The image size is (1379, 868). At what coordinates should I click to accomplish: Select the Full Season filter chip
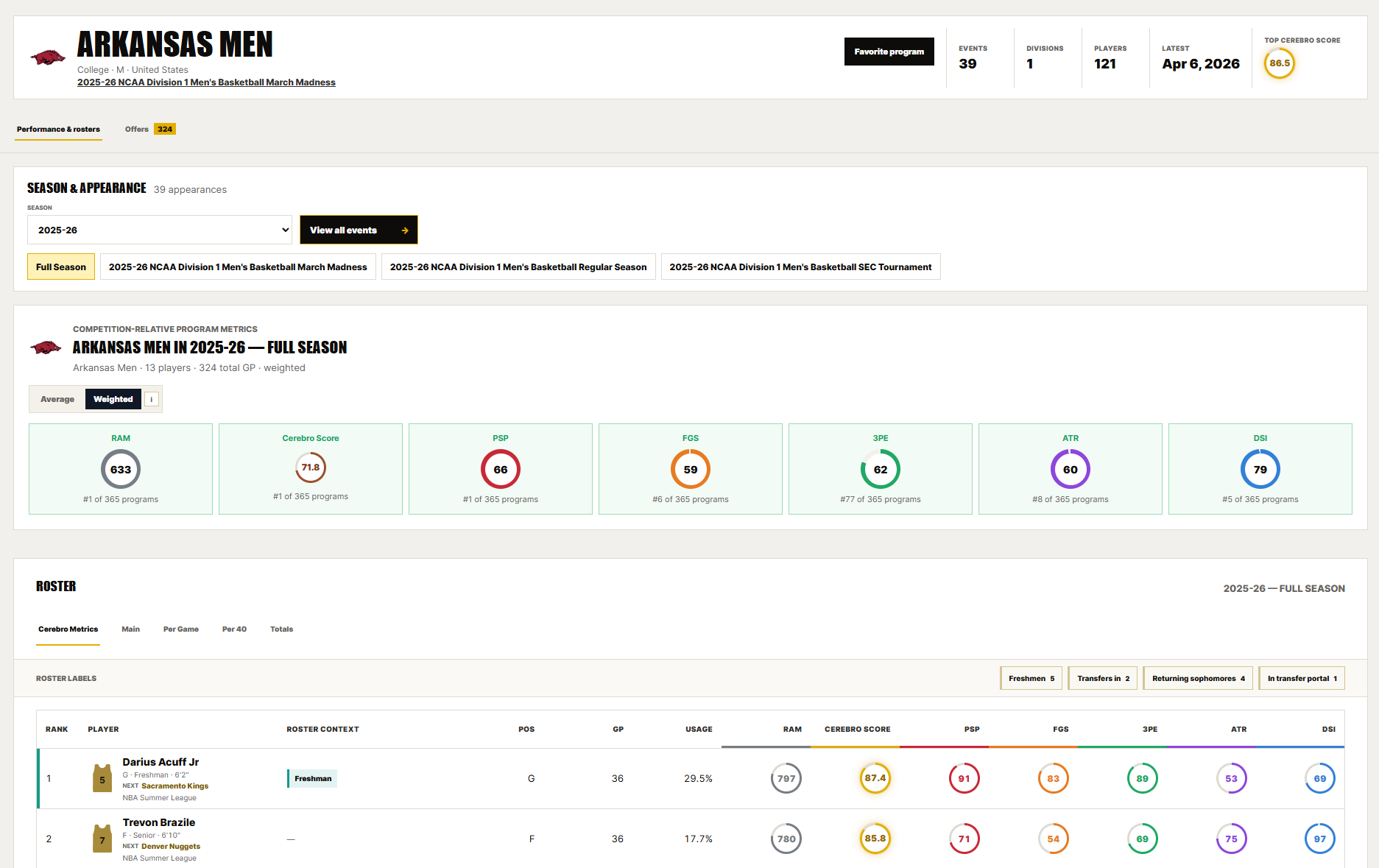point(61,267)
